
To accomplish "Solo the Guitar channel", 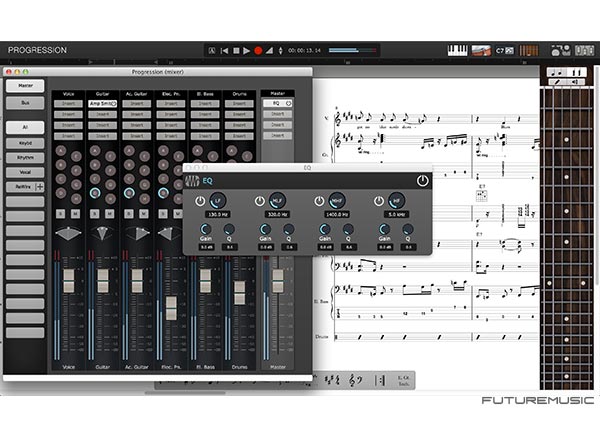I will click(94, 214).
